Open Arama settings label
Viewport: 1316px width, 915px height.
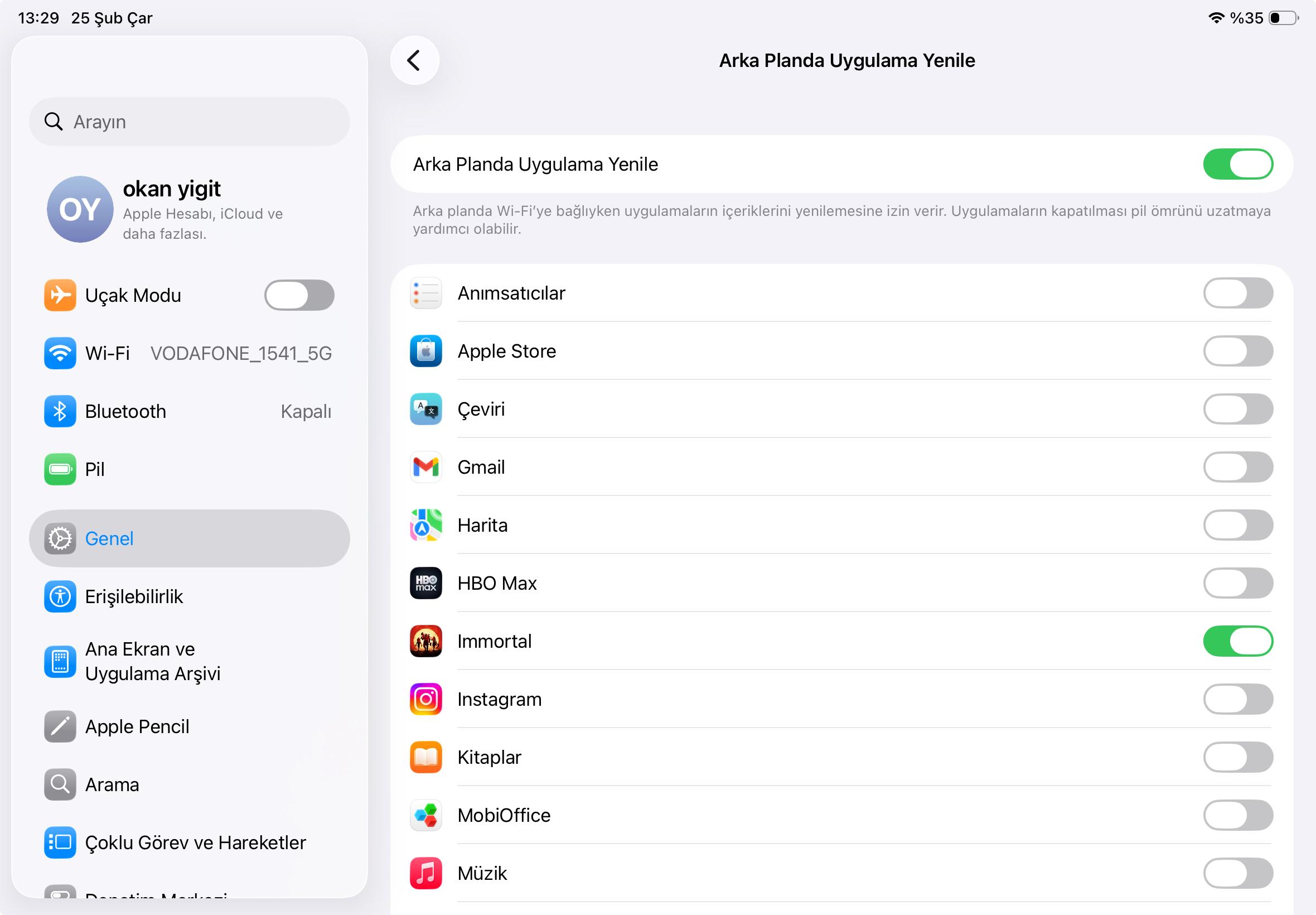point(112,784)
